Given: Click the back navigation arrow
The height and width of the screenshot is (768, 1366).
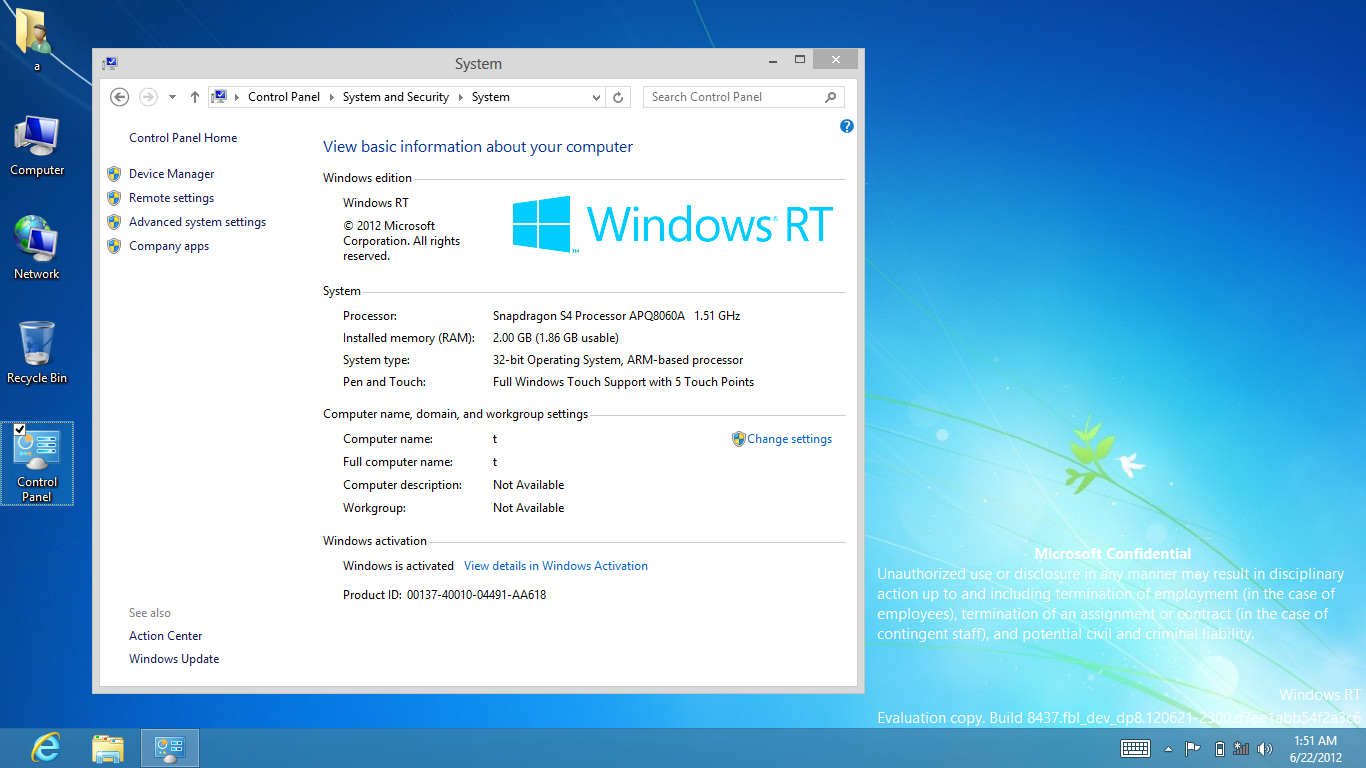Looking at the screenshot, I should point(120,97).
